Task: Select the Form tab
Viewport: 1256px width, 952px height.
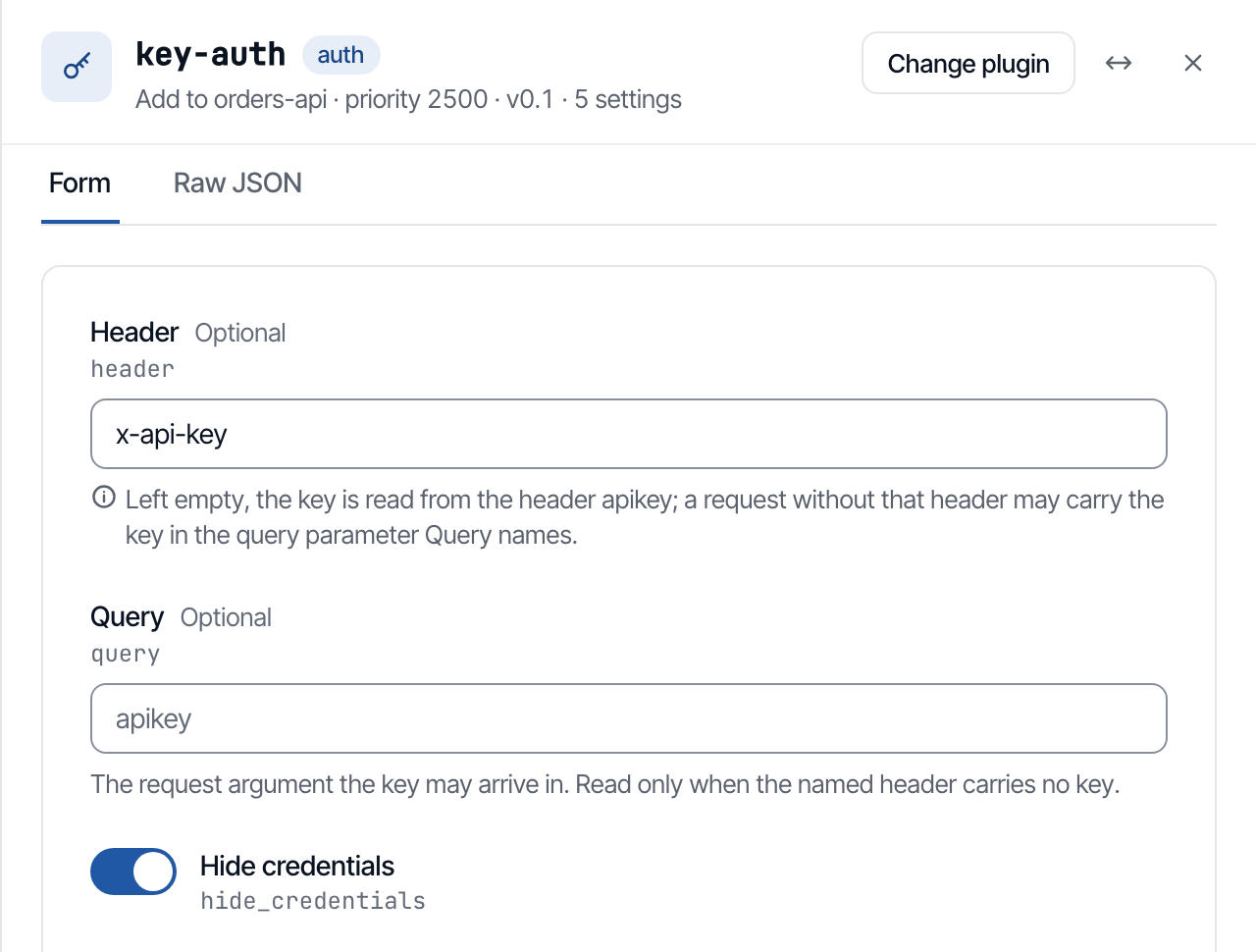Action: pyautogui.click(x=80, y=184)
